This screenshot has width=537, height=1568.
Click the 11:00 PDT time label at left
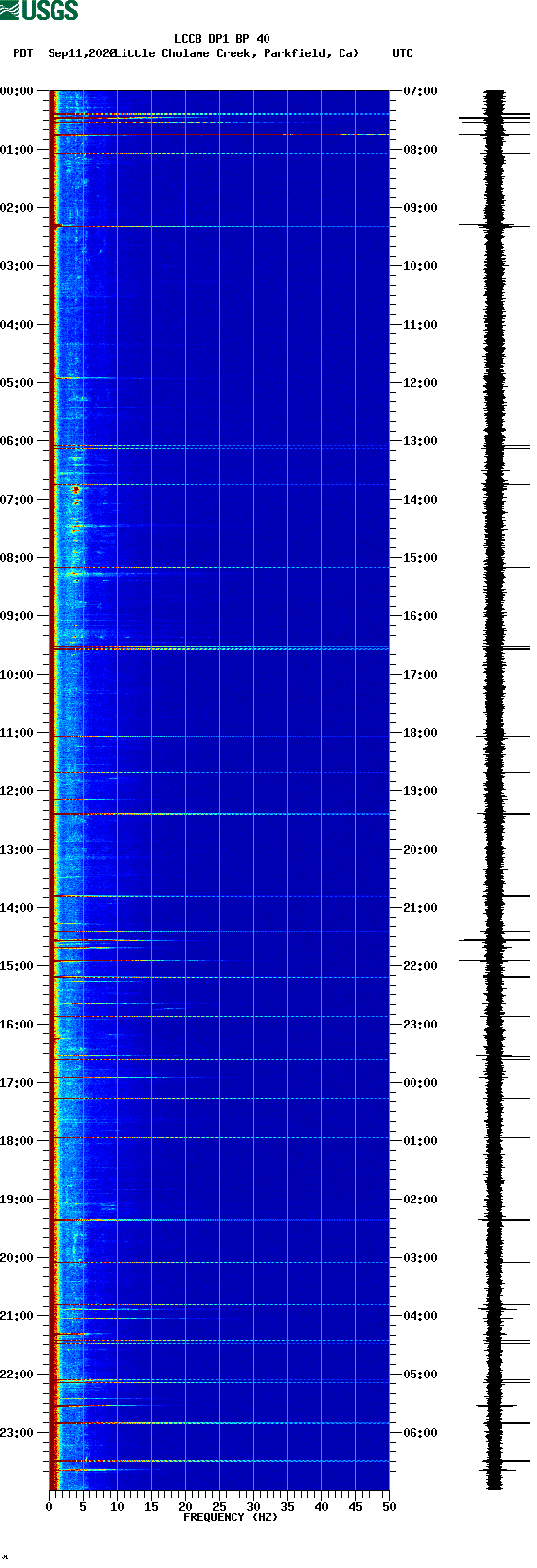pyautogui.click(x=17, y=733)
